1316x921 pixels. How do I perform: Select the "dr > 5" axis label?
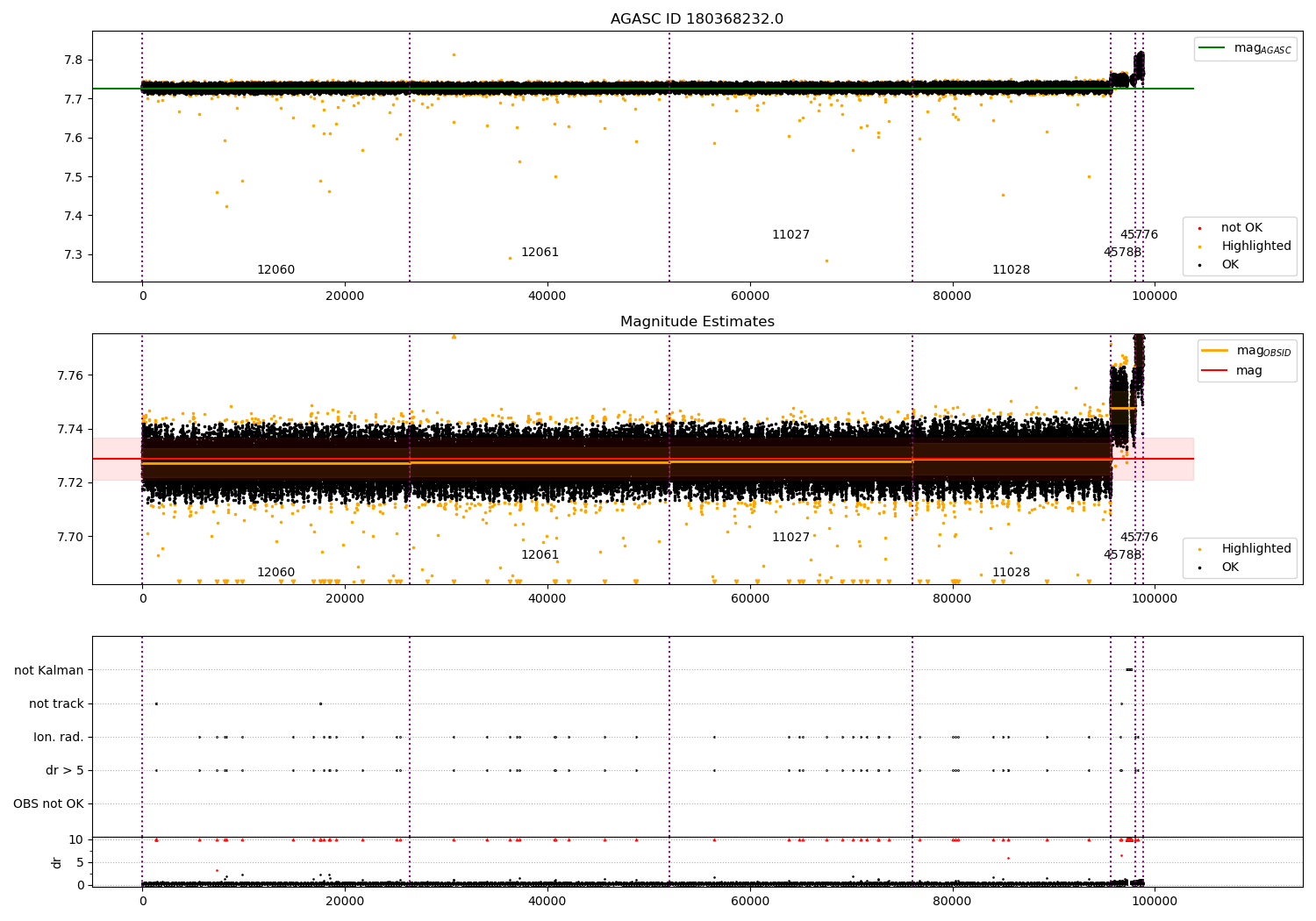coord(65,770)
